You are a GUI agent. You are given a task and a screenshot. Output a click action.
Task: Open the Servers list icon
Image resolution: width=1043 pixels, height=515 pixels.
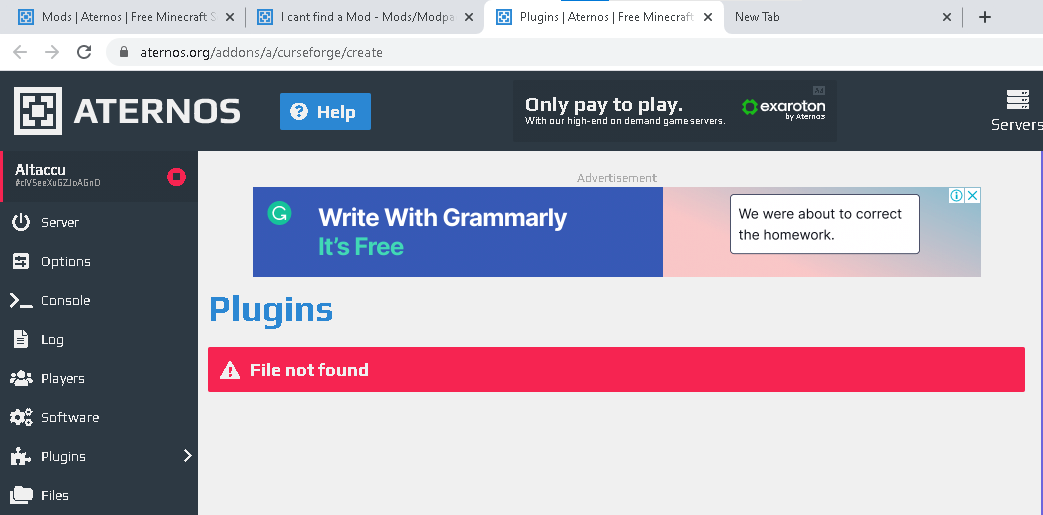point(1017,100)
